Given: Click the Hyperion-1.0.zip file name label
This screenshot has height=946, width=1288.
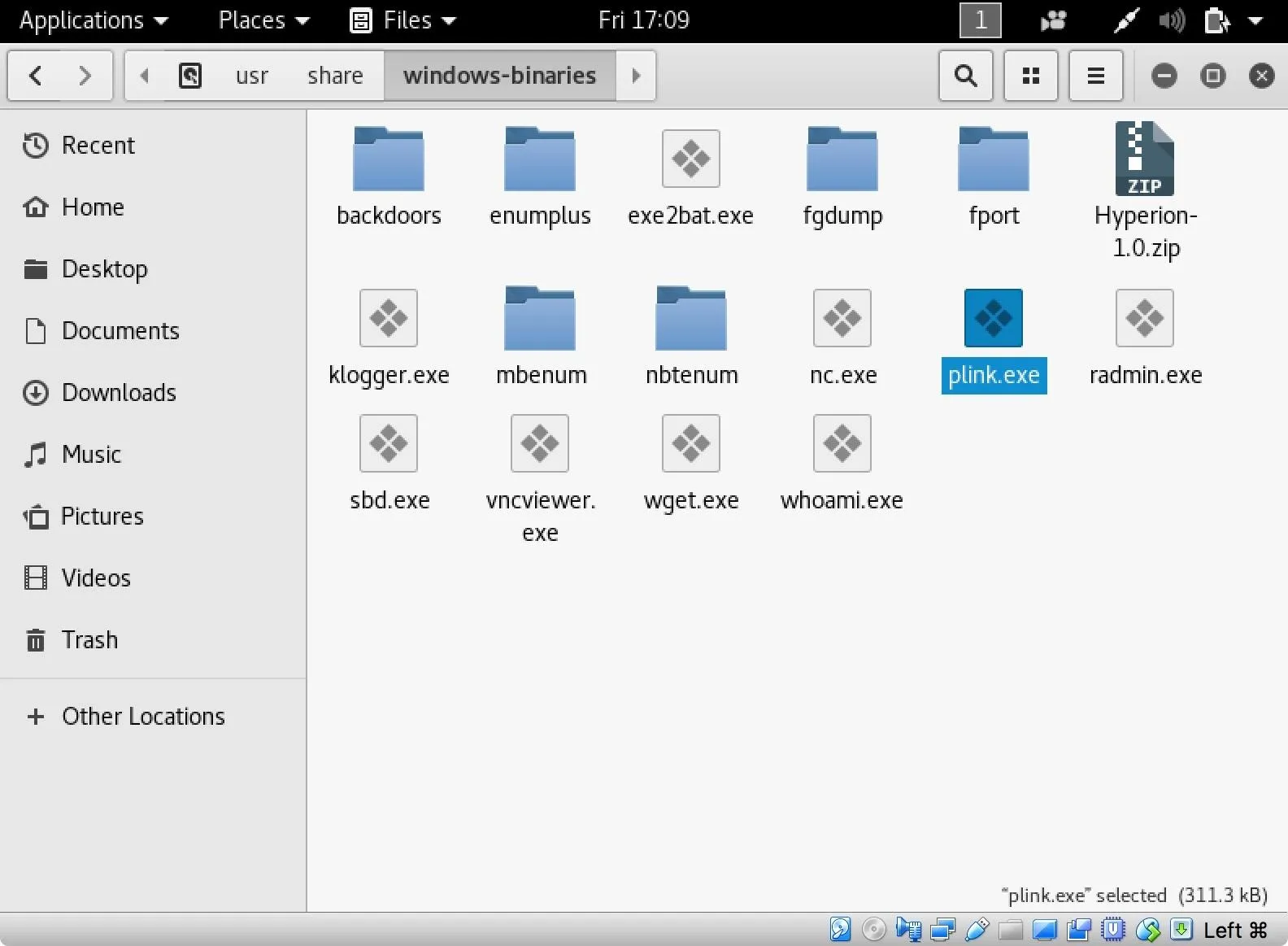Looking at the screenshot, I should point(1146,232).
